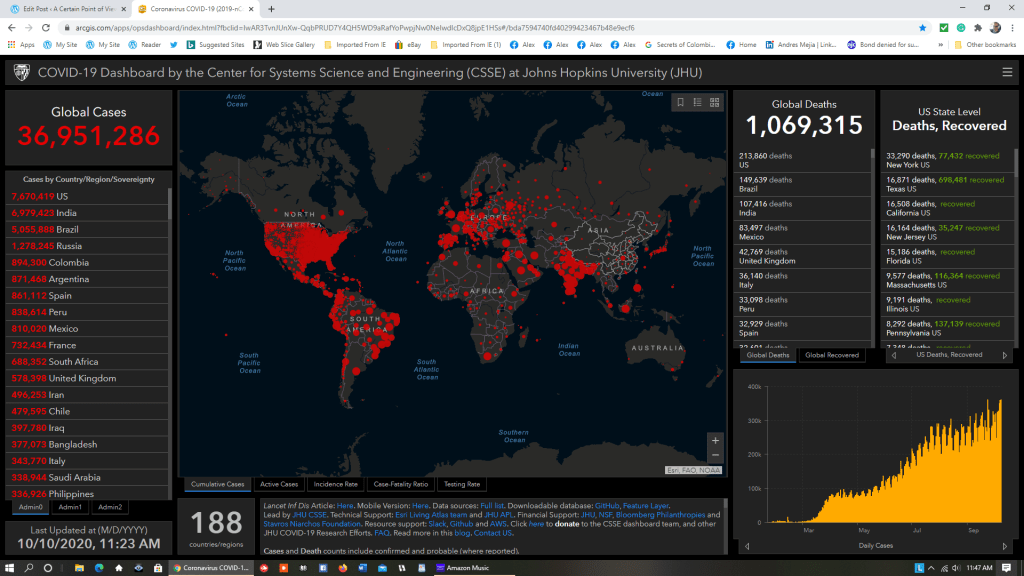
Task: Select the Admin2 level toggle
Action: [x=110, y=507]
